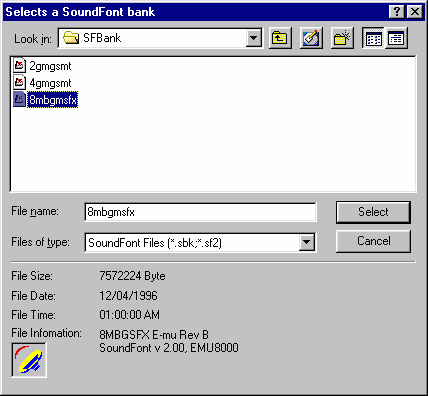Close the SoundFont bank dialog
This screenshot has width=428, height=396.
point(415,12)
